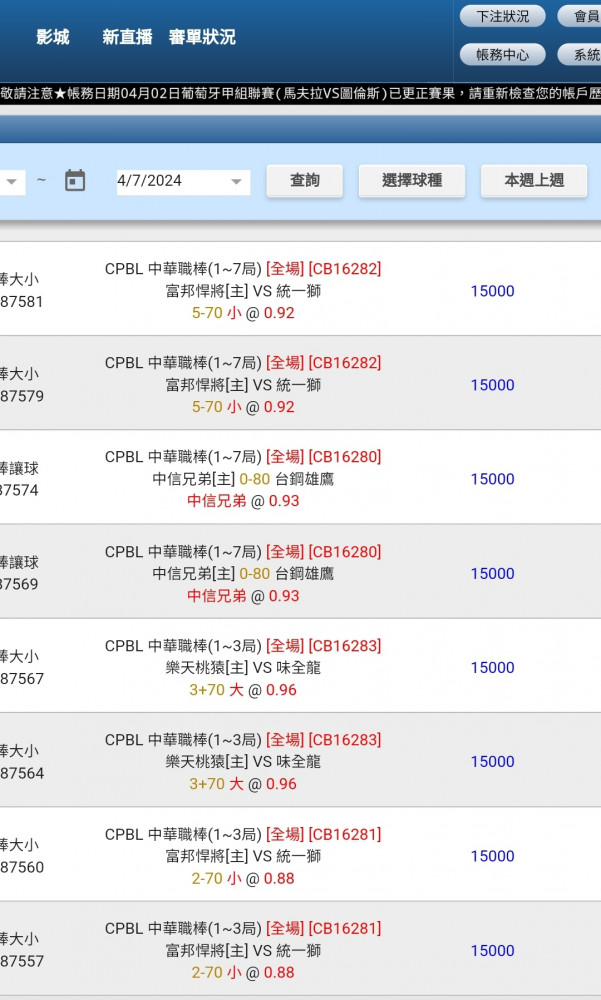The image size is (601, 1000).
Task: Expand the partially hidden start date dropdown
Action: pyautogui.click(x=11, y=182)
